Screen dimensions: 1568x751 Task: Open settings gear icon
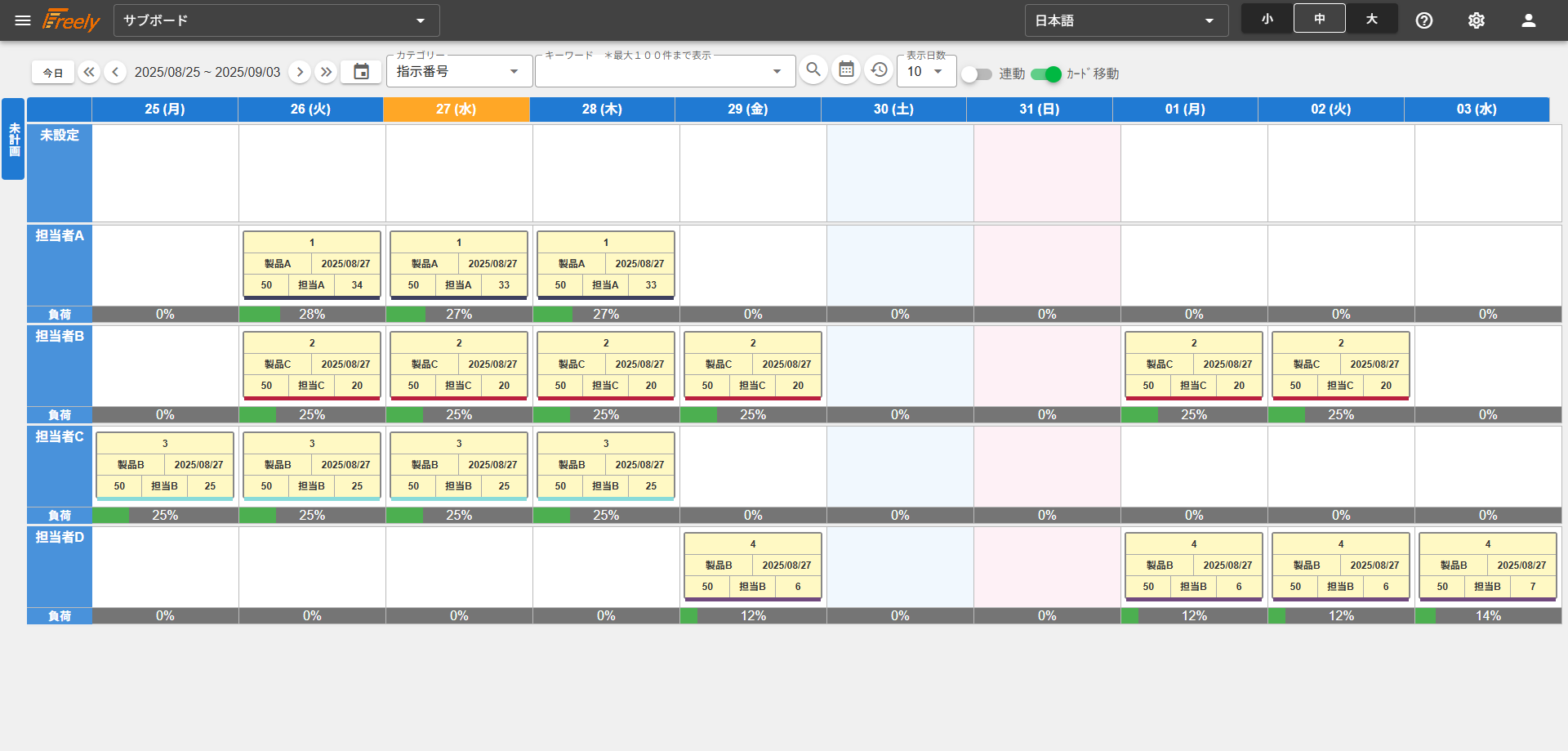[1476, 20]
